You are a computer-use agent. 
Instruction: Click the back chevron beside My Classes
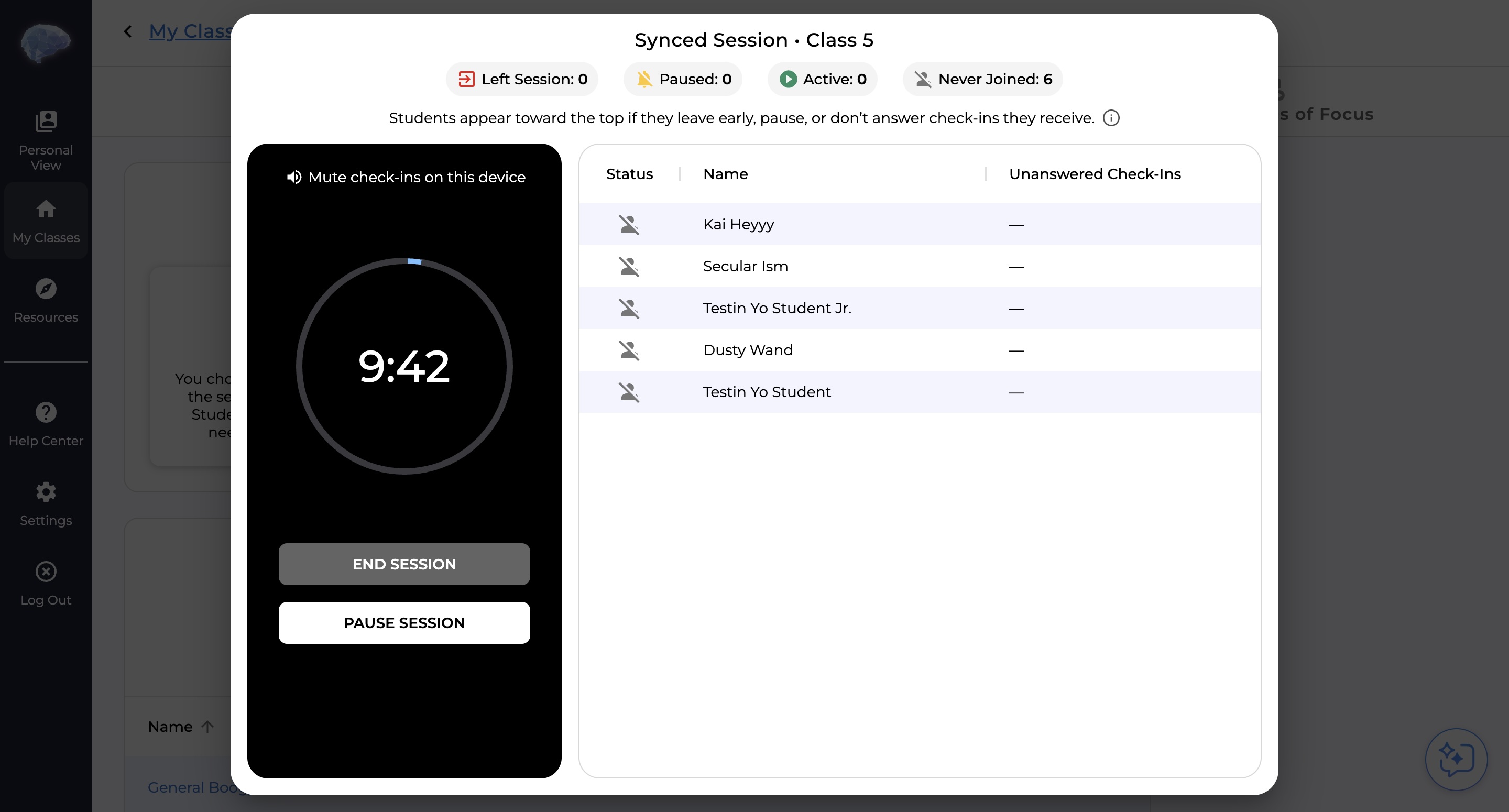point(128,31)
